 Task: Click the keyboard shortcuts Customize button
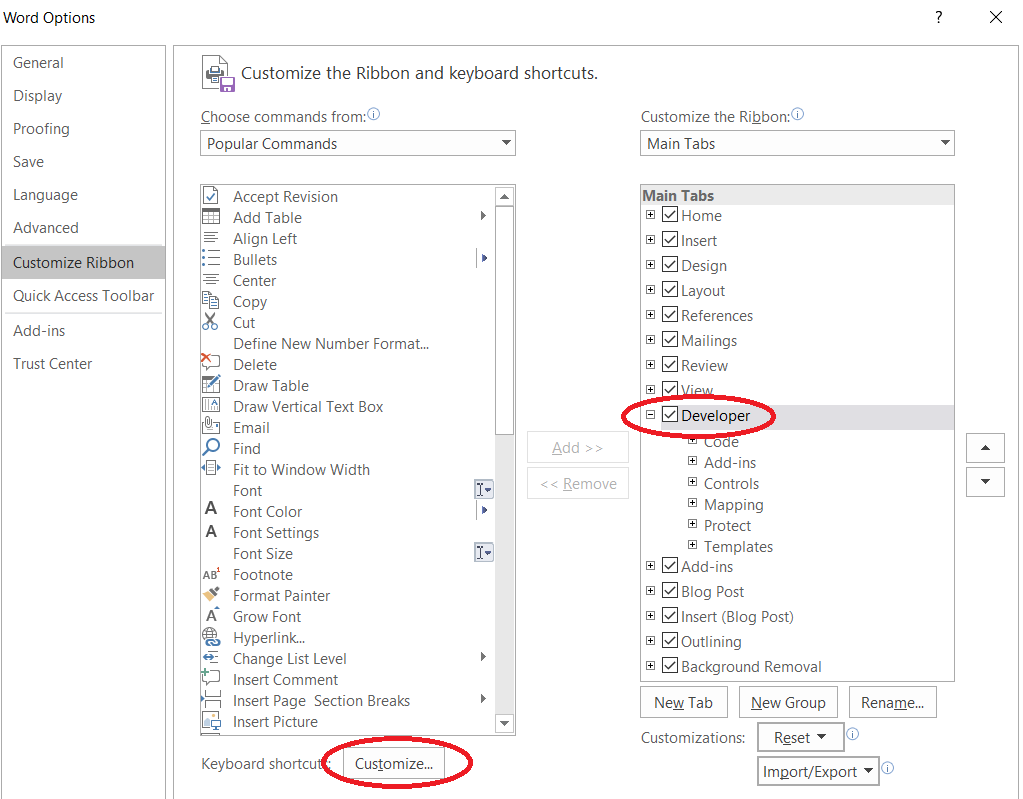(x=393, y=763)
